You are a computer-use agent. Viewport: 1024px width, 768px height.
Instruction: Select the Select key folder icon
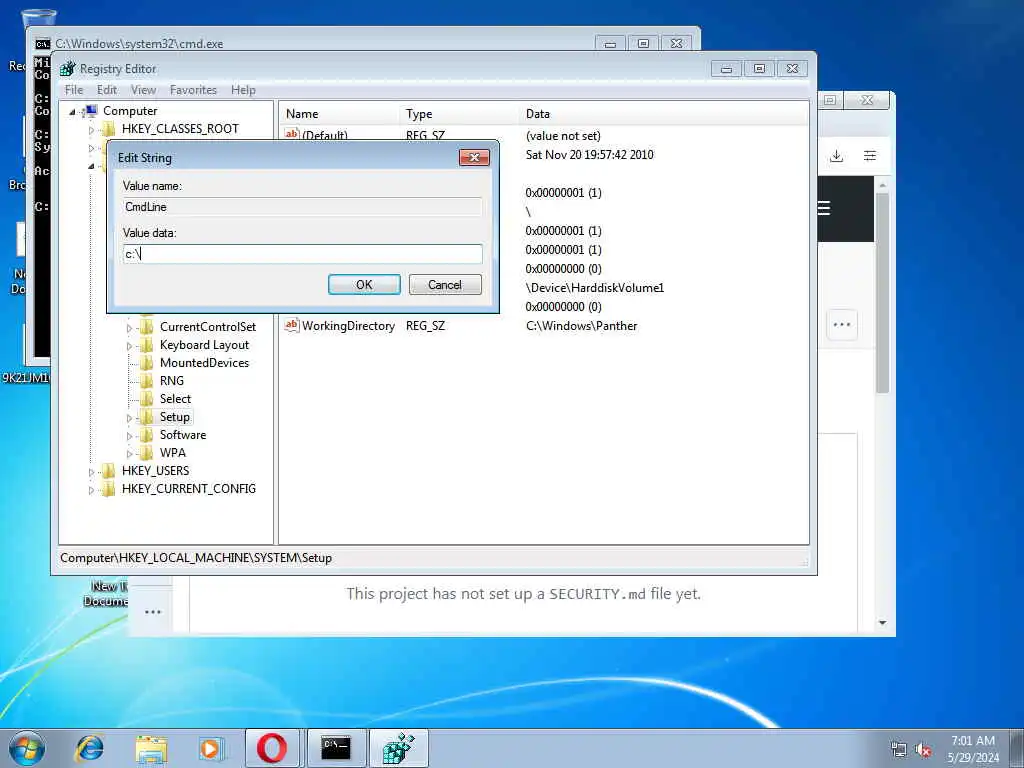point(147,398)
